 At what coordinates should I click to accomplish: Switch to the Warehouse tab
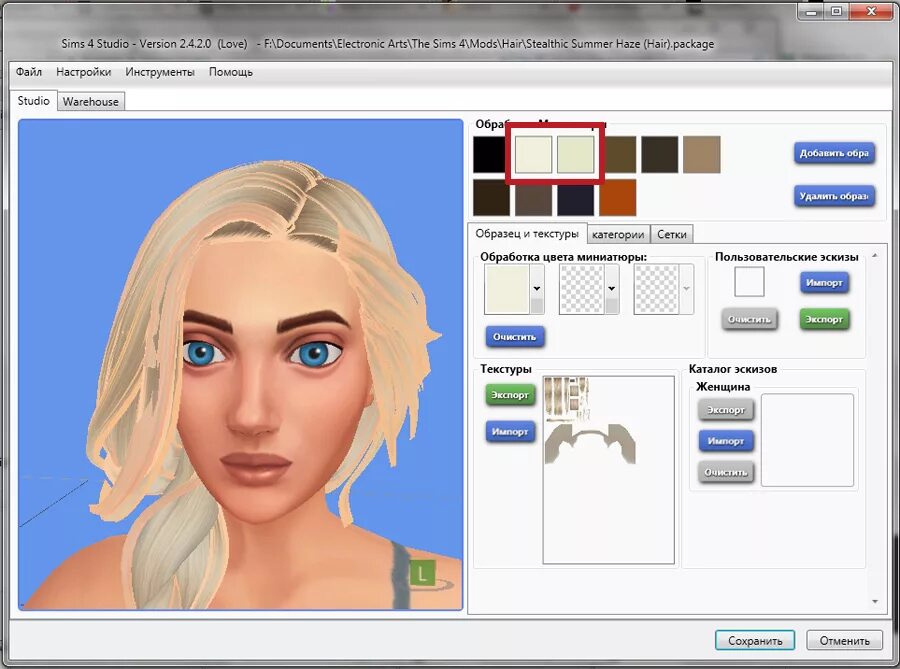pos(91,102)
